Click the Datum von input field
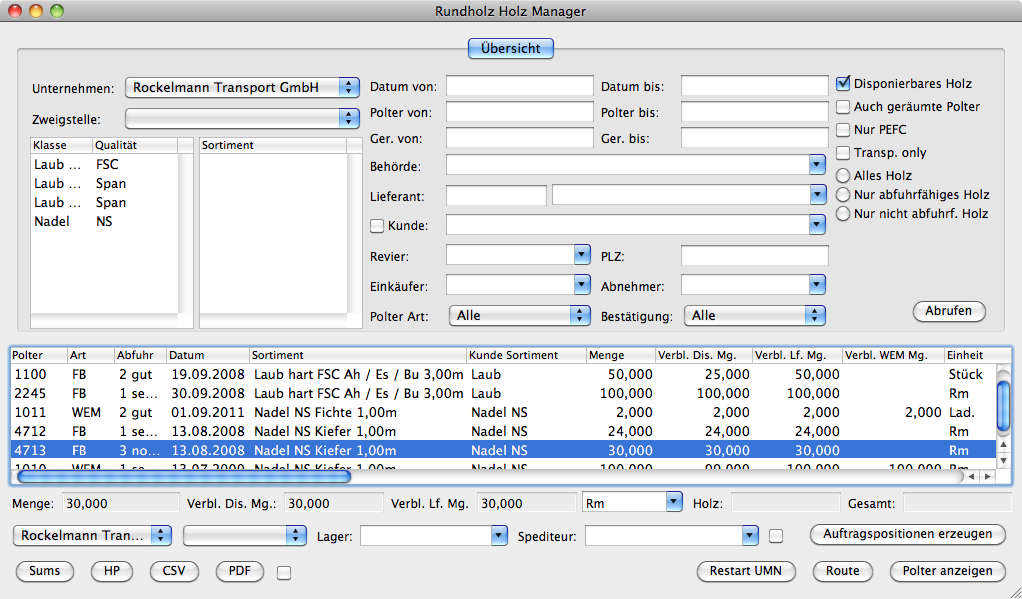 pyautogui.click(x=519, y=88)
